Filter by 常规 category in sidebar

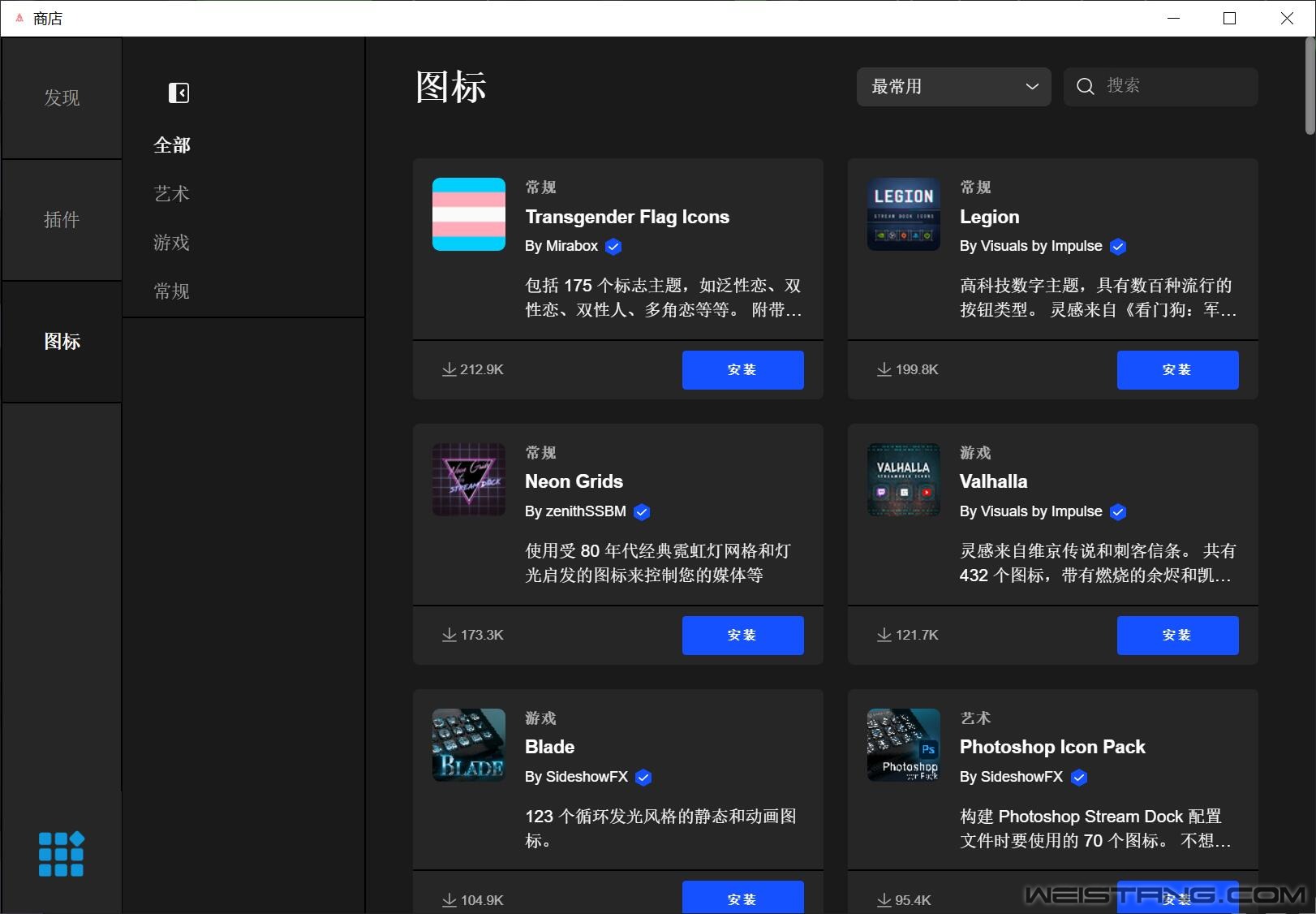pyautogui.click(x=172, y=291)
